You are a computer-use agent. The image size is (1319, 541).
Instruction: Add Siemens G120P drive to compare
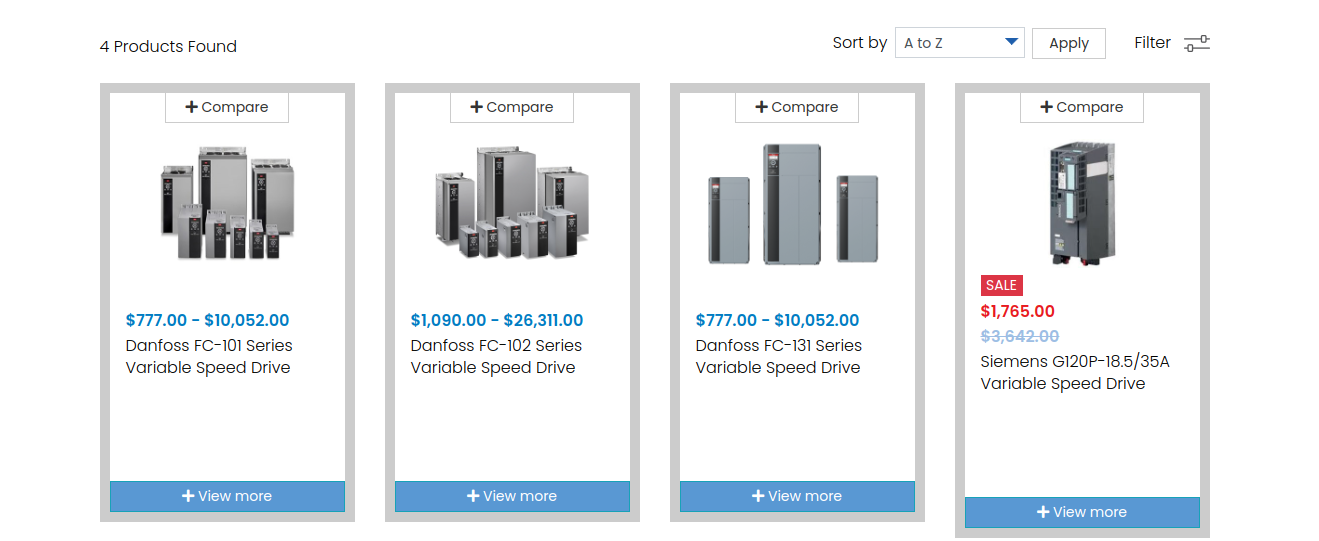click(1082, 107)
